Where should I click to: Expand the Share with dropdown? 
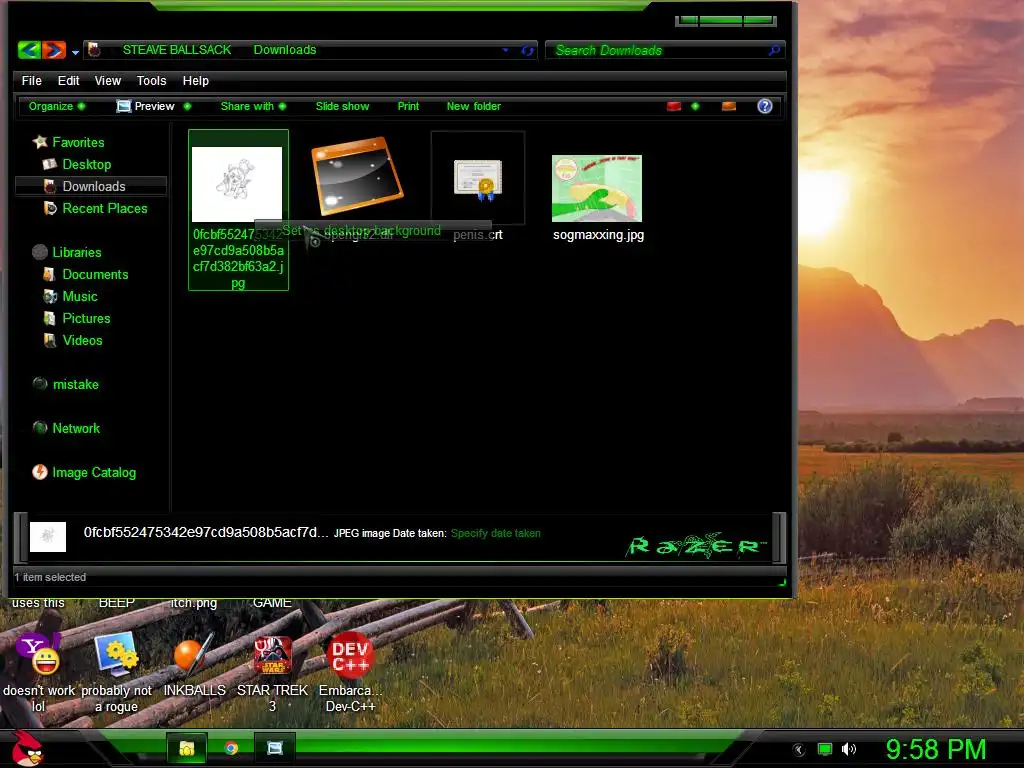coord(253,106)
